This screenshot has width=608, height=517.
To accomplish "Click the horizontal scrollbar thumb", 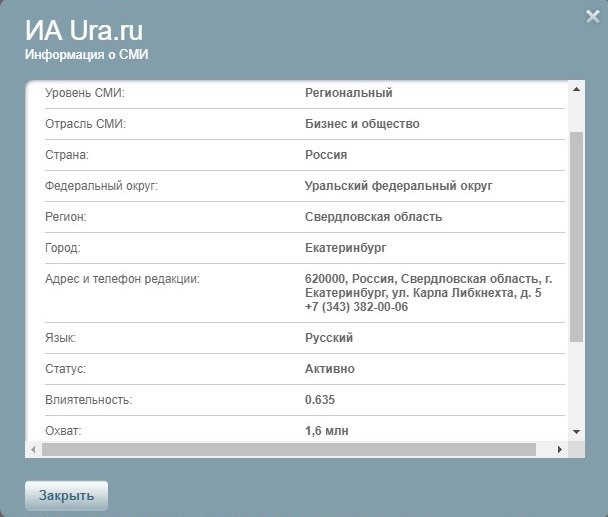I will (289, 450).
